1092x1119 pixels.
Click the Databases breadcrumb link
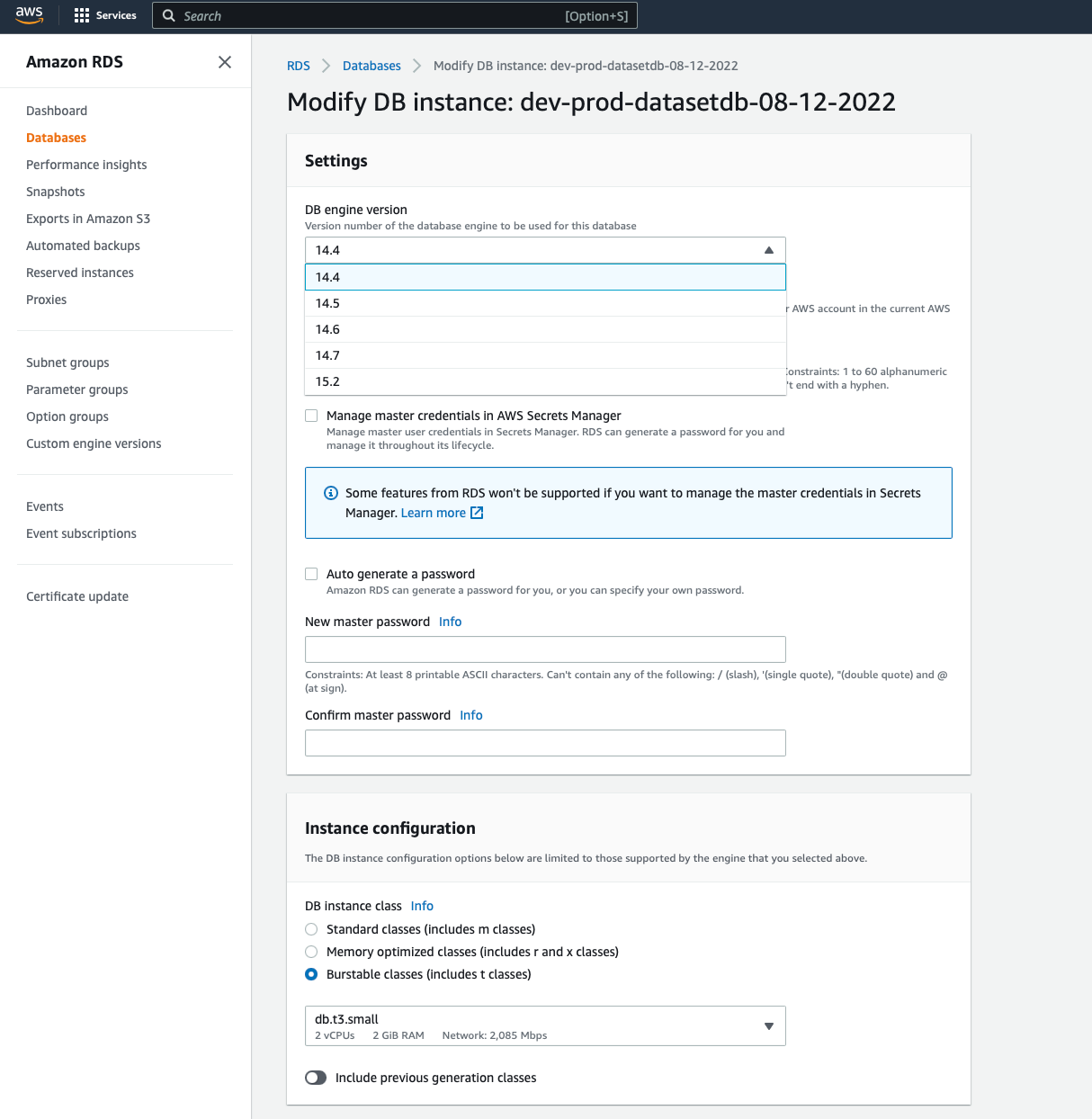[x=371, y=66]
